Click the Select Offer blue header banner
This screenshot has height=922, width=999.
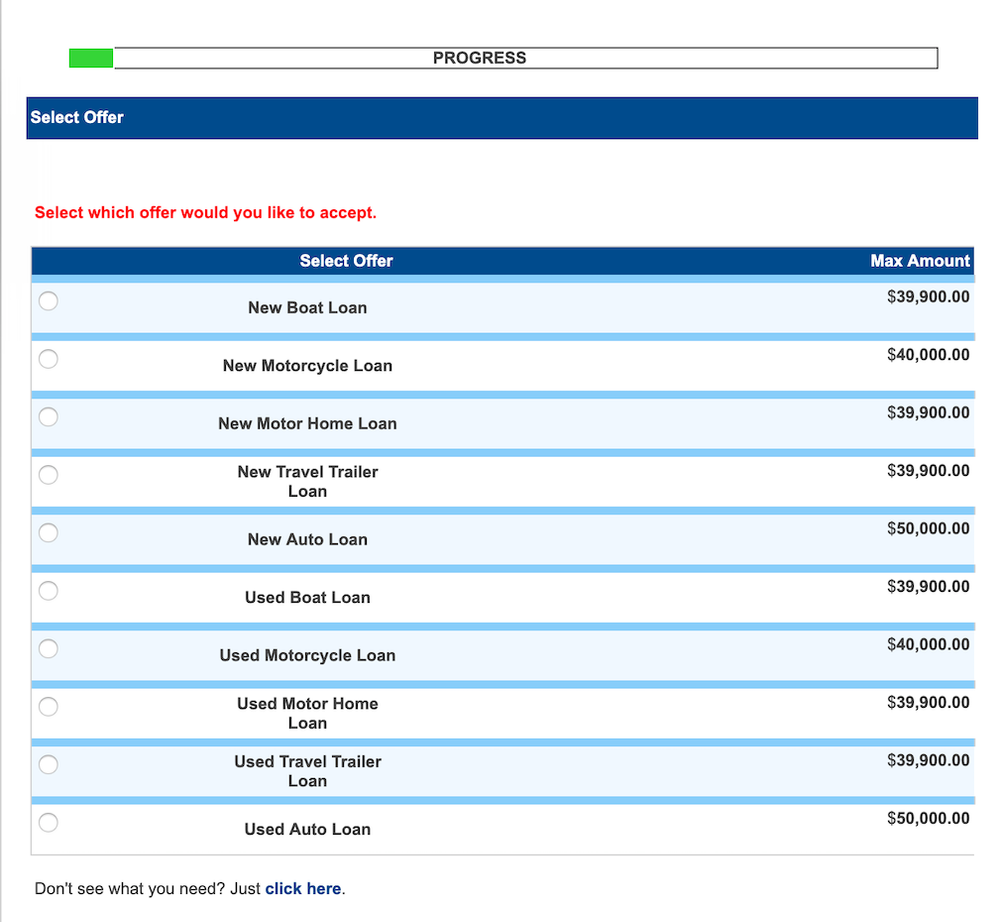tap(500, 117)
